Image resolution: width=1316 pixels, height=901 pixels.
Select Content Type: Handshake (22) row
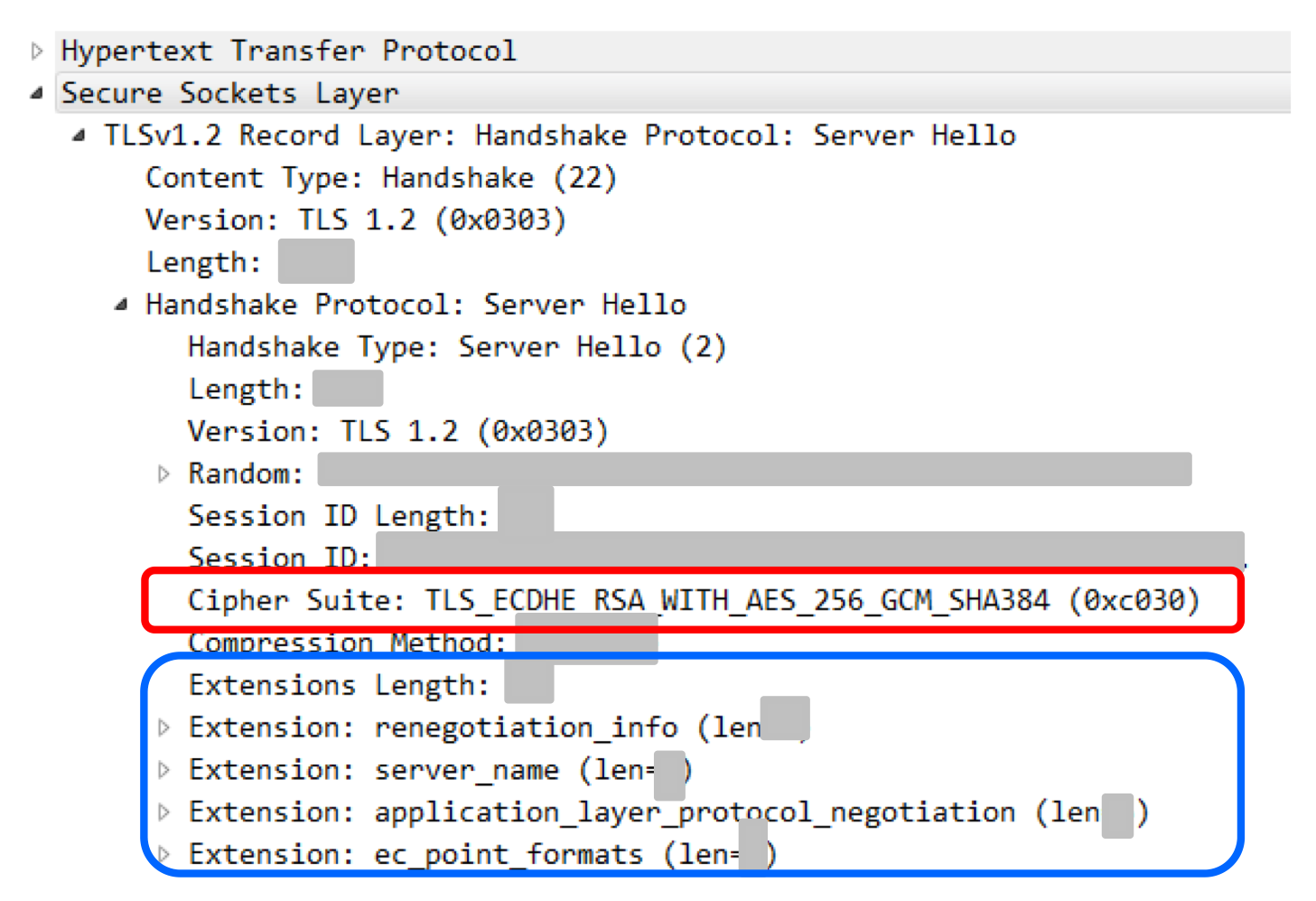pyautogui.click(x=381, y=178)
